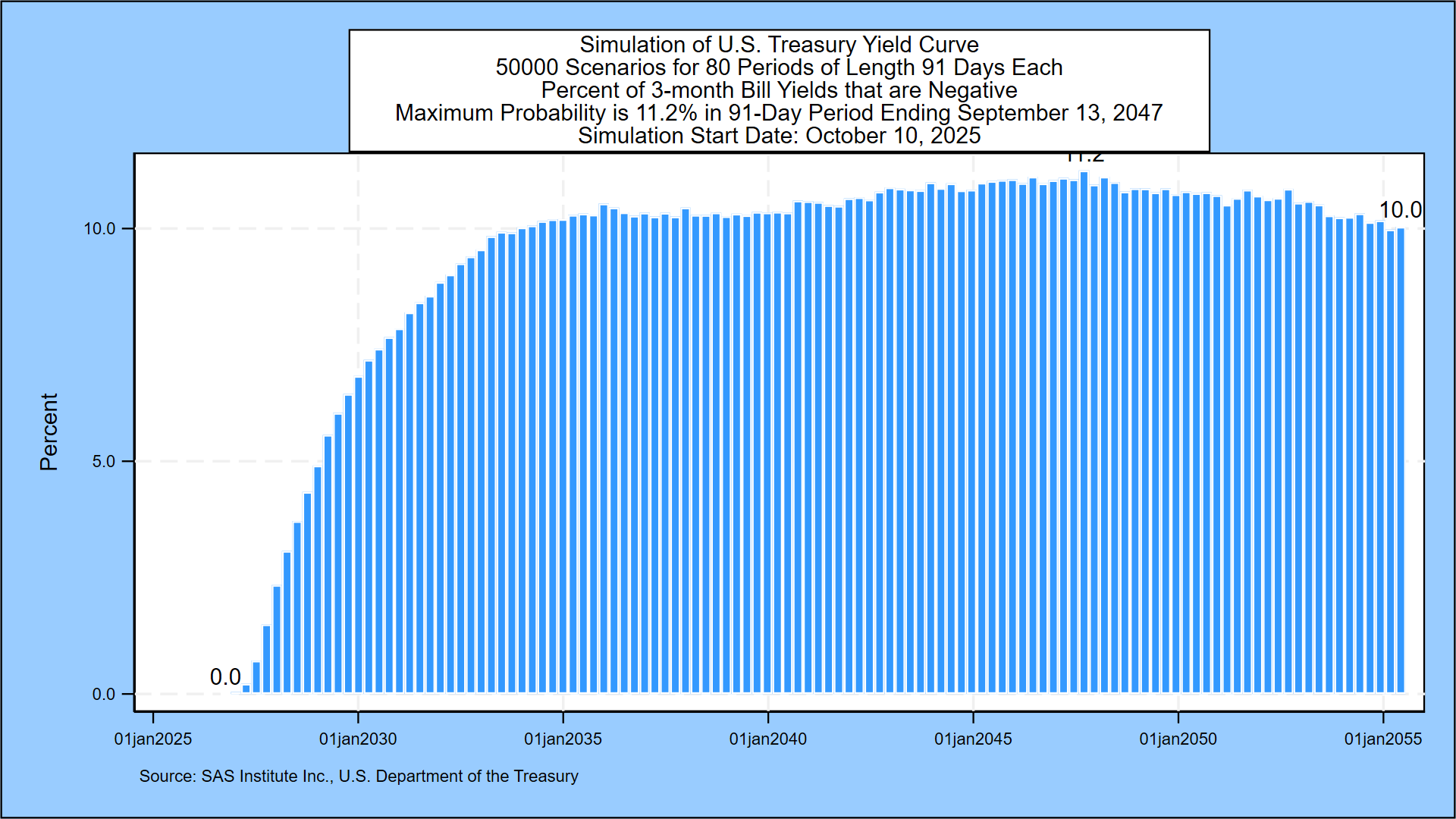Image resolution: width=1456 pixels, height=819 pixels.
Task: Click the 0.0 y-axis tick label
Action: (x=104, y=695)
